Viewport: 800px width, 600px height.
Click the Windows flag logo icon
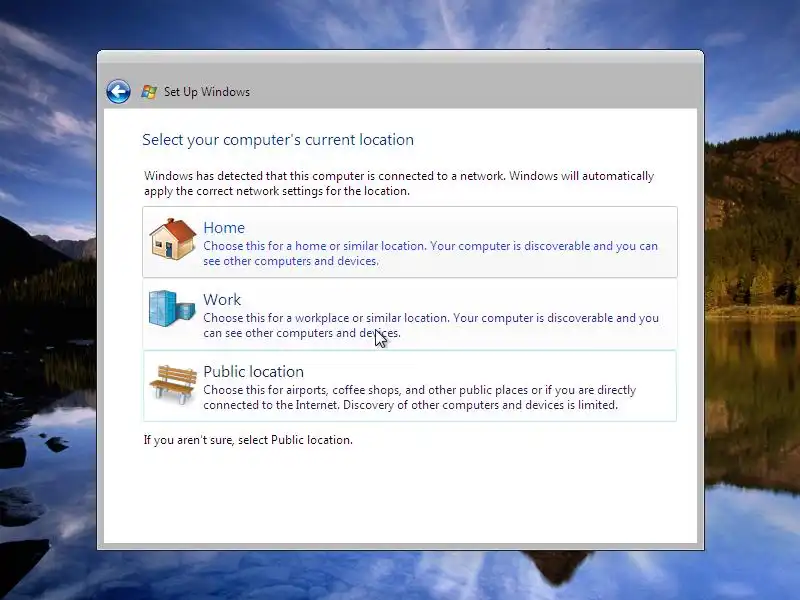(x=149, y=92)
